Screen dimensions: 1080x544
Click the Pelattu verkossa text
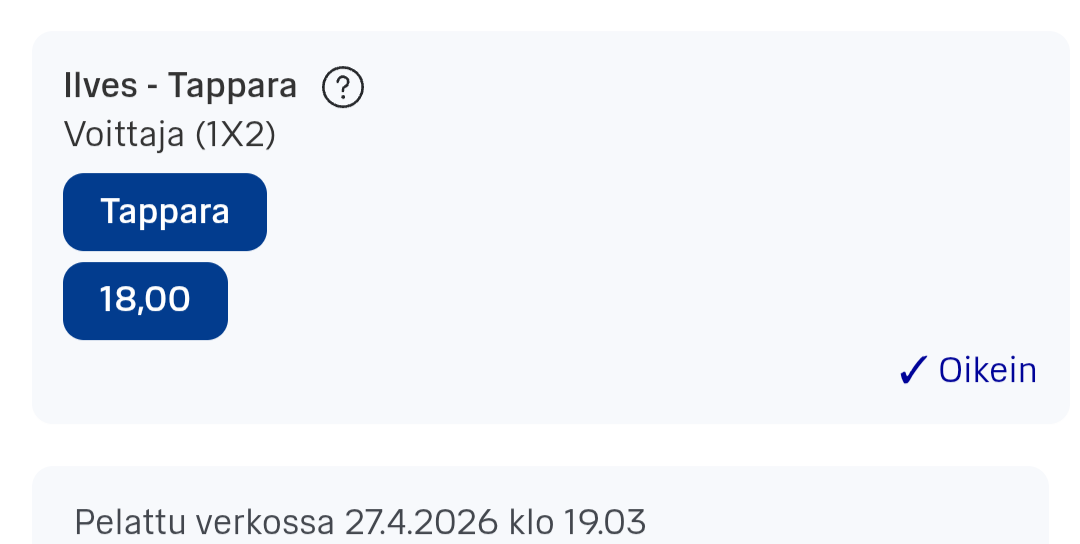(205, 522)
